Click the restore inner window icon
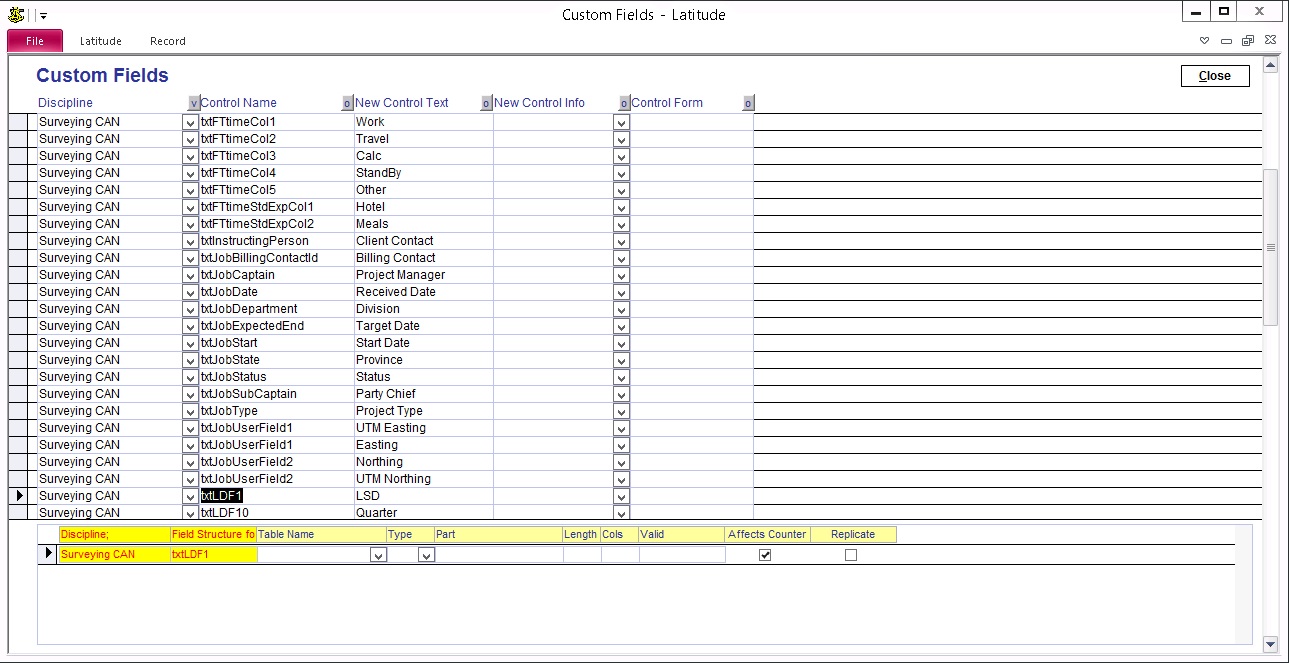This screenshot has width=1289, height=663. coord(1248,41)
